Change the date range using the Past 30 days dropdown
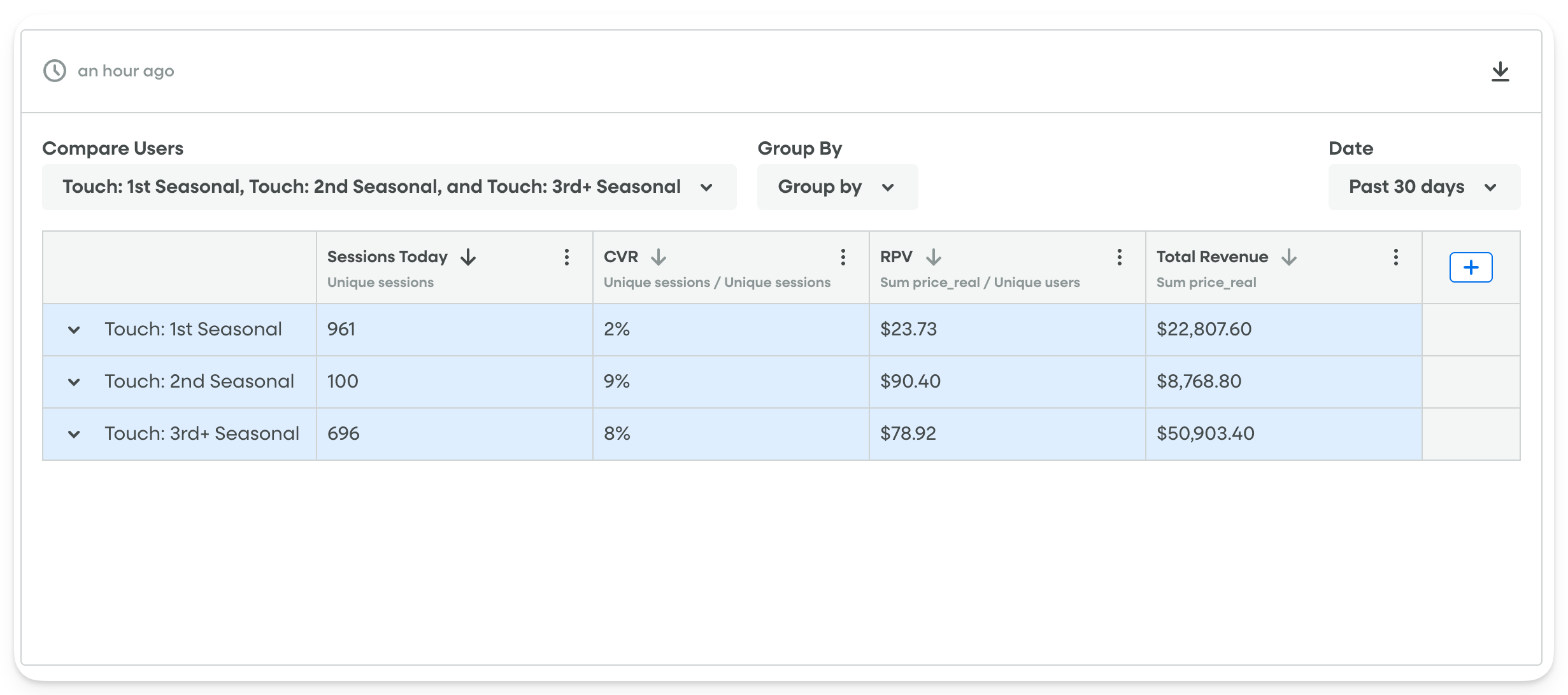The width and height of the screenshot is (1568, 695). tap(1424, 186)
